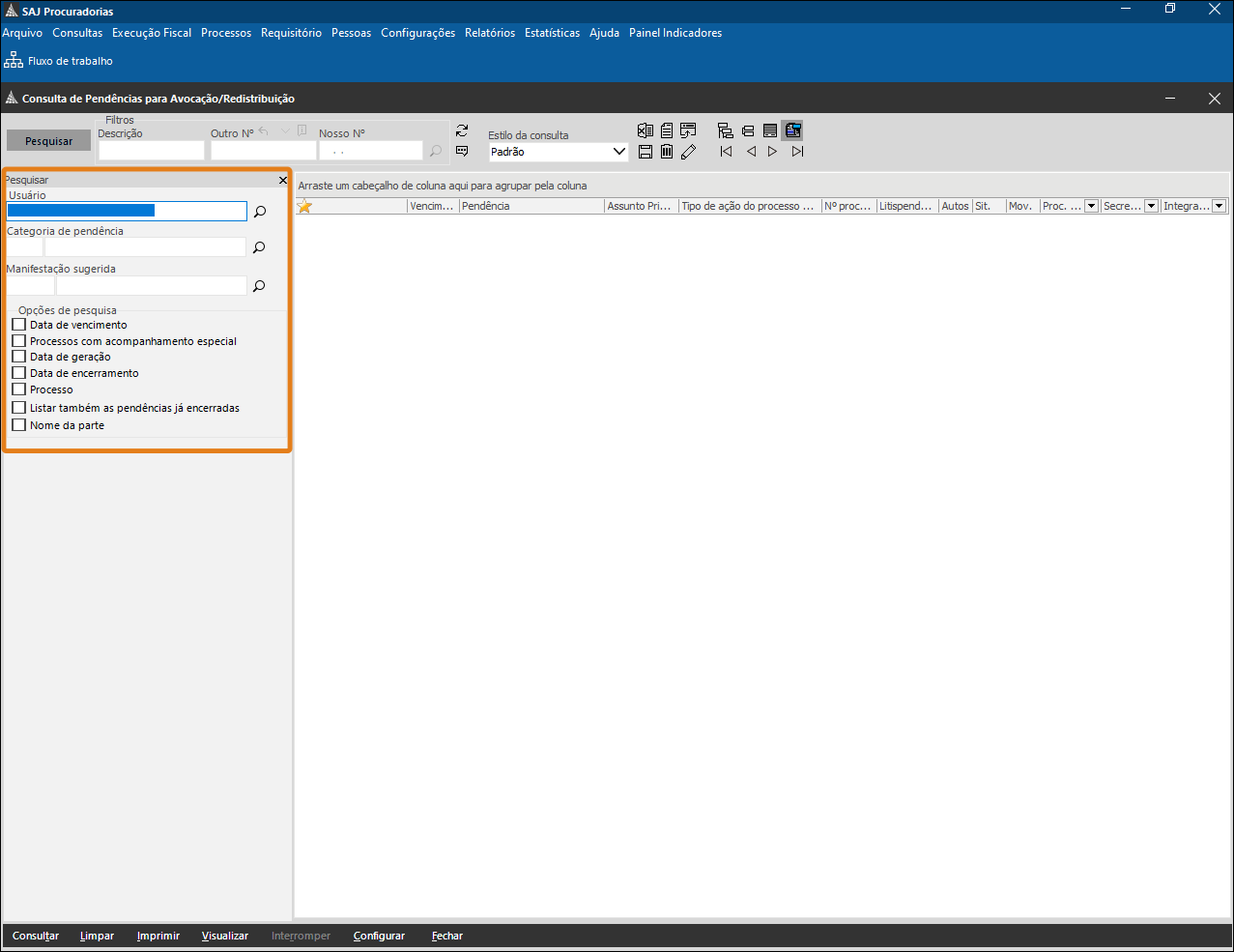Enable the Data de vencimento checkbox
This screenshot has width=1234, height=952.
tap(18, 325)
